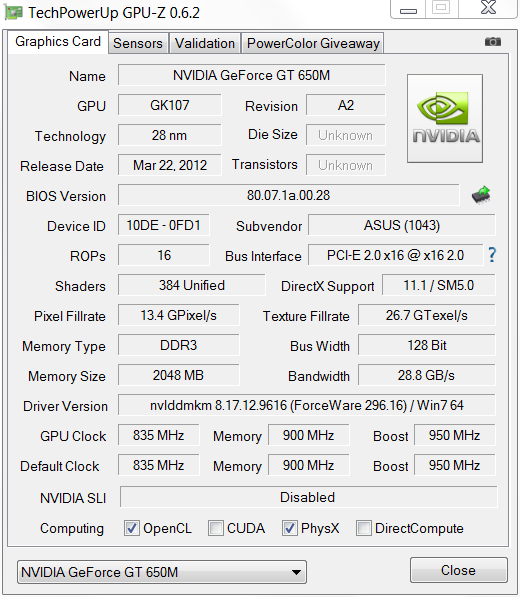Click the disabled maximize button

tap(442, 8)
